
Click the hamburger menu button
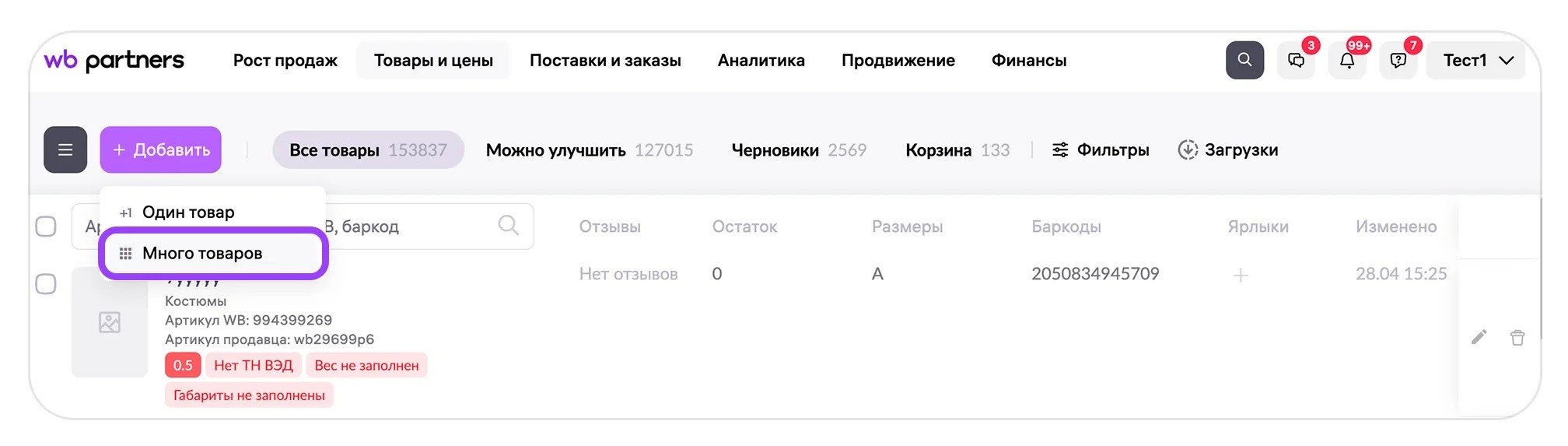pos(65,149)
